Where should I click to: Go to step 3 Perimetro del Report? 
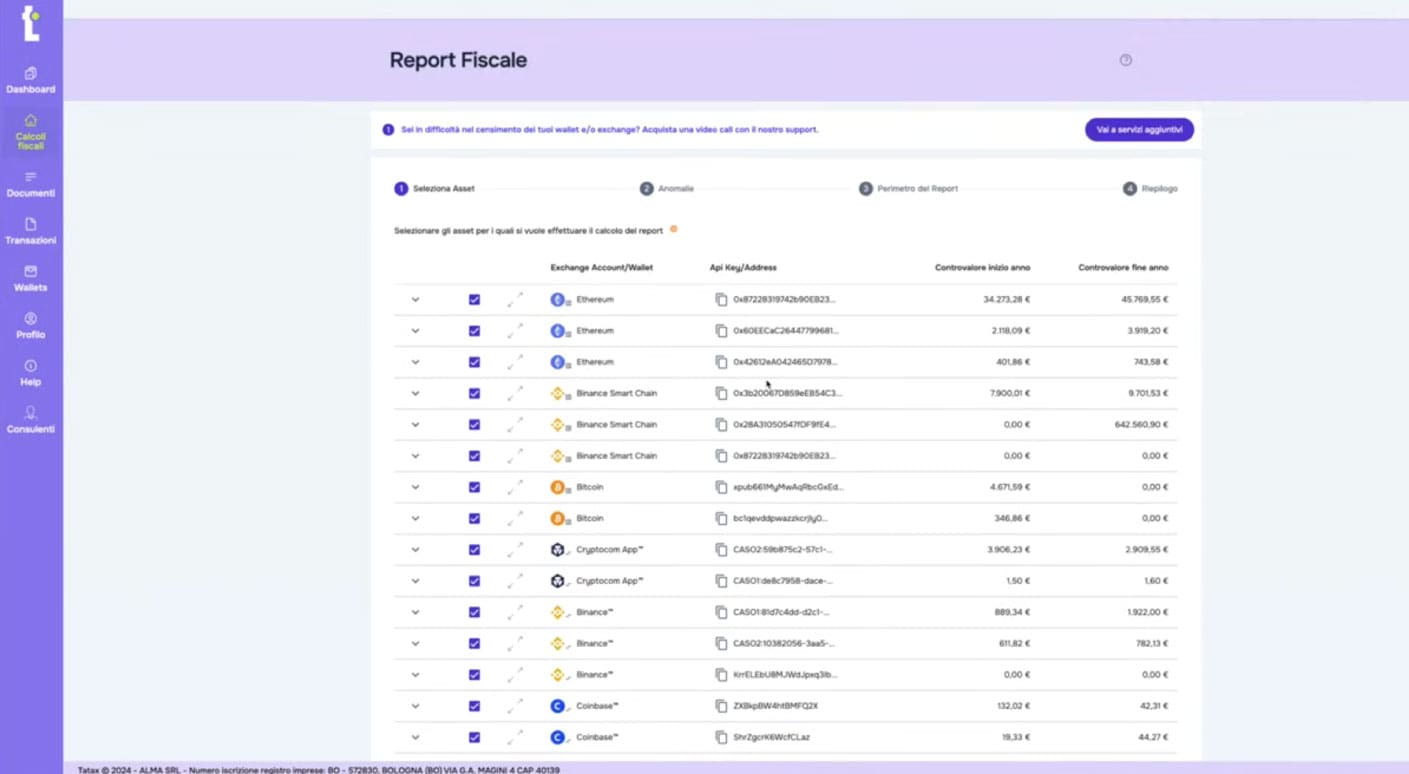click(x=908, y=188)
